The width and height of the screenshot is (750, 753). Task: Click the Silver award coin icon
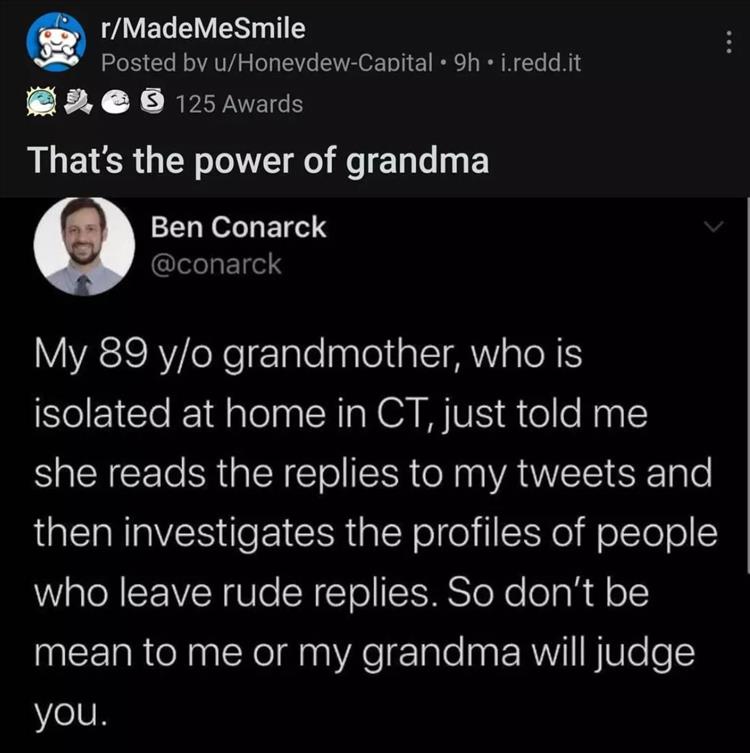point(151,103)
